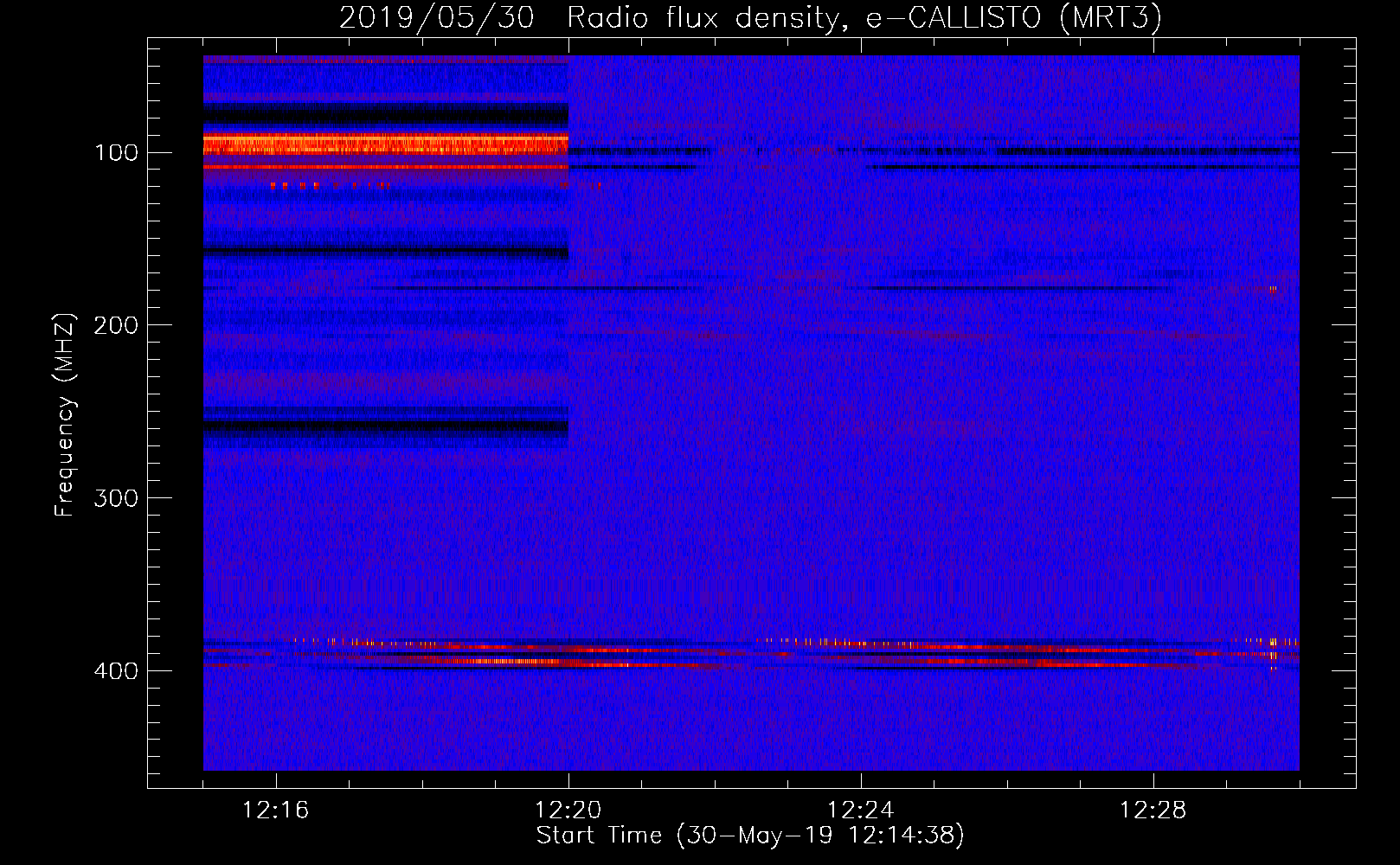Select the 100 frequency tick label

click(x=116, y=153)
